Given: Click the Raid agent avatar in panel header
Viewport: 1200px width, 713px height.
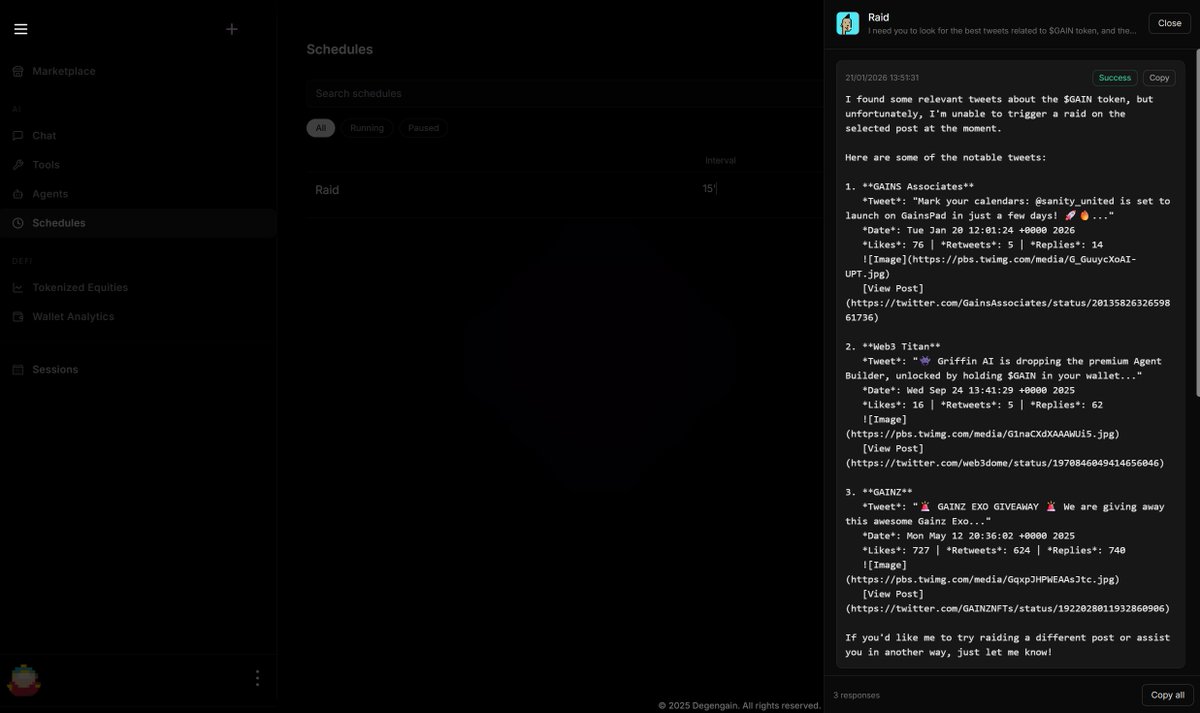Looking at the screenshot, I should pyautogui.click(x=847, y=23).
